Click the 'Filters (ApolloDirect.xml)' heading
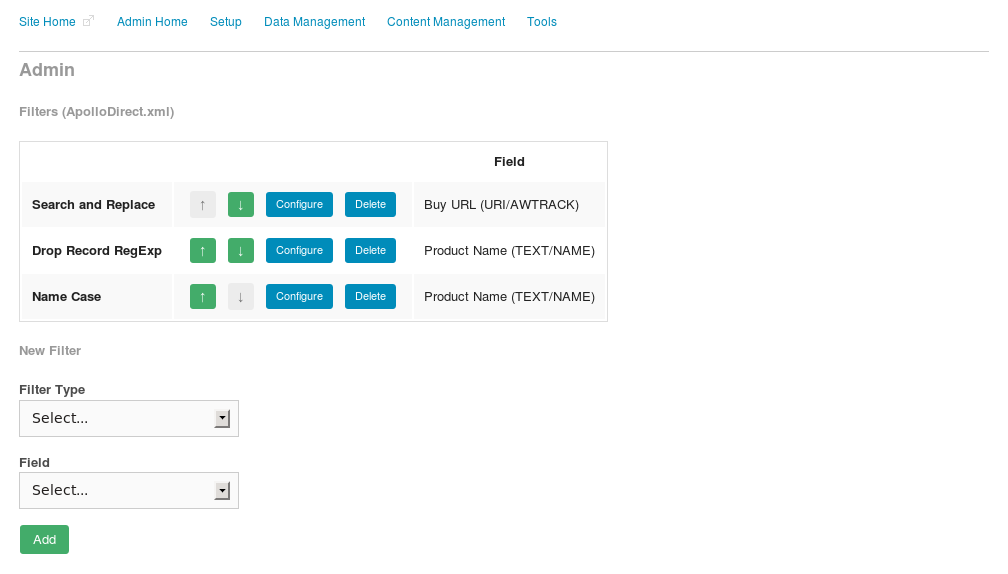This screenshot has width=1008, height=574. [x=96, y=112]
